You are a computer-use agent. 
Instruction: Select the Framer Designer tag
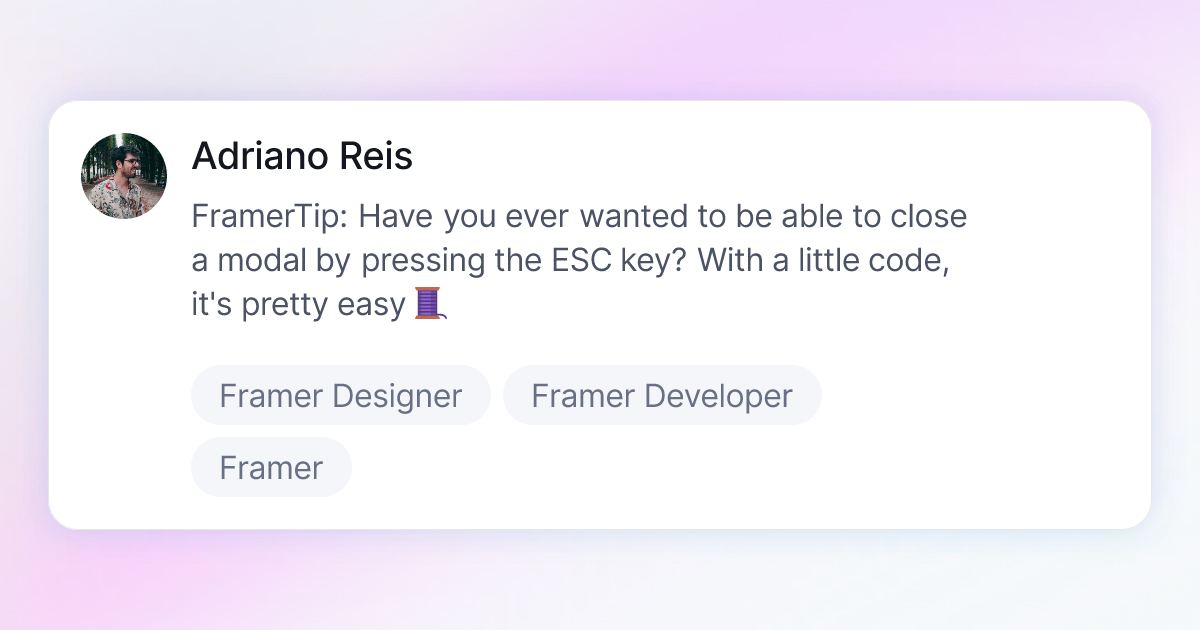341,396
